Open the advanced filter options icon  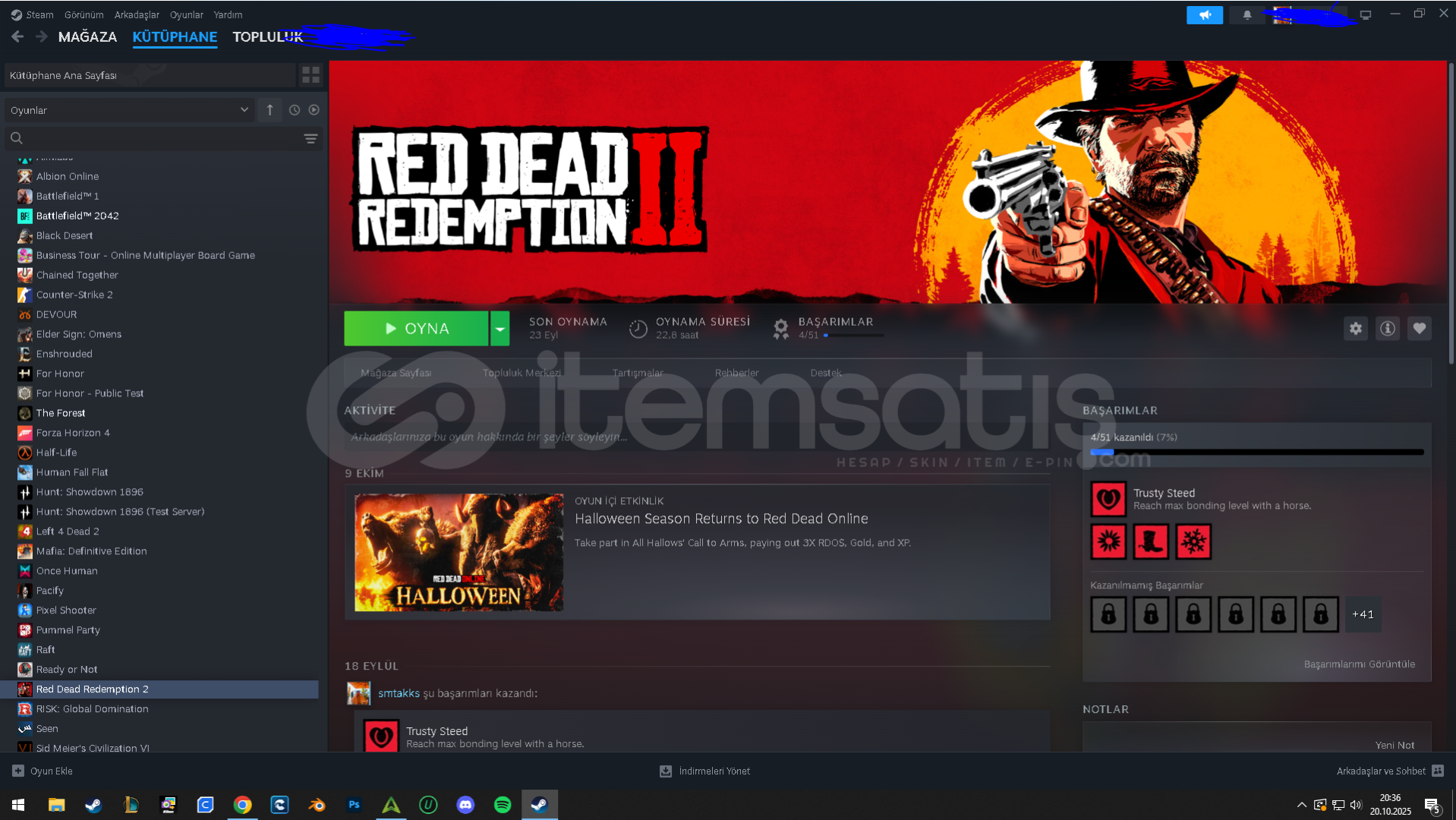tap(310, 138)
